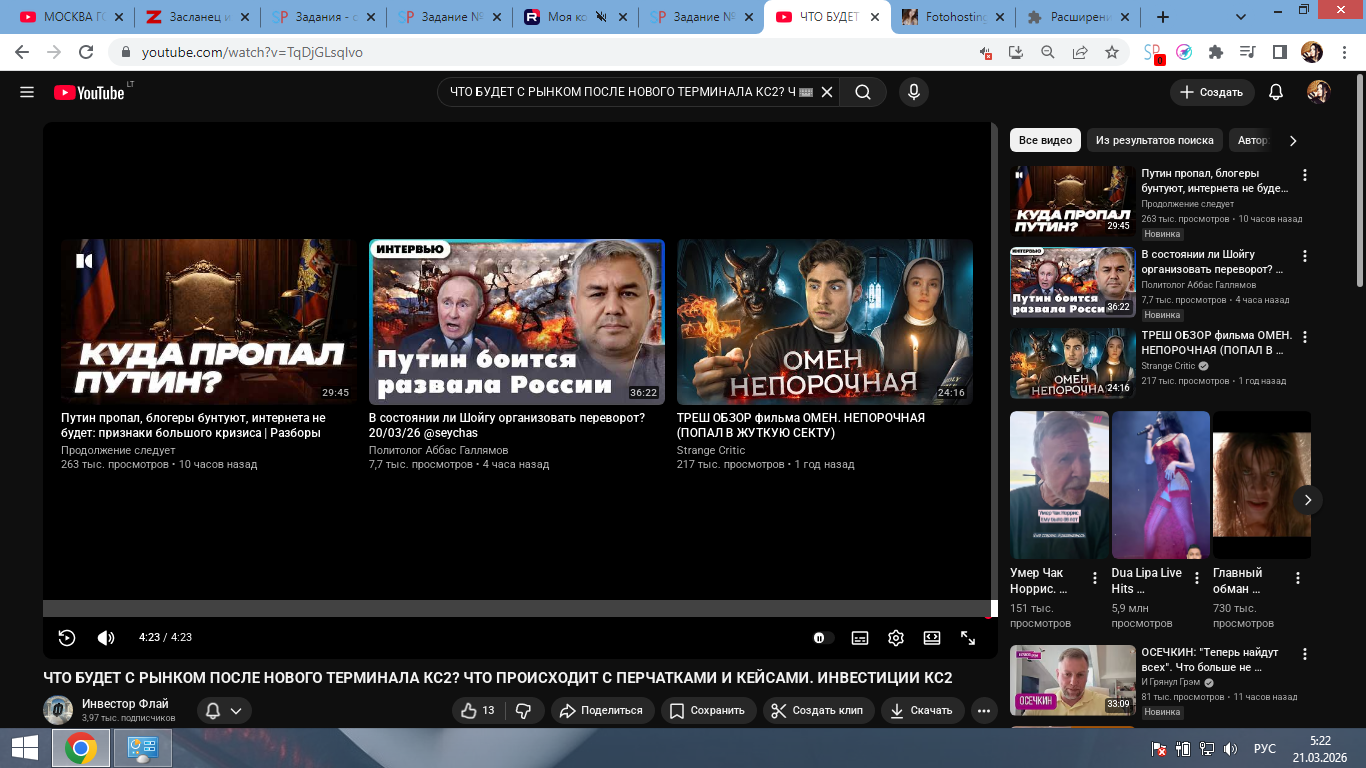
Task: Select the 'Из результатов поиска' filter chip
Action: point(1154,141)
